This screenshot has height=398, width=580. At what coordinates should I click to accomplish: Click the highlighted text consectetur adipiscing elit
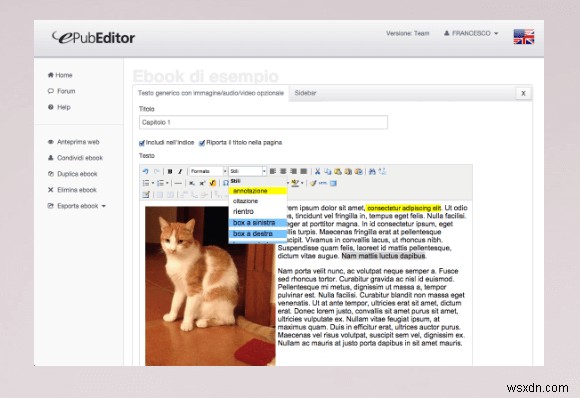(x=404, y=208)
